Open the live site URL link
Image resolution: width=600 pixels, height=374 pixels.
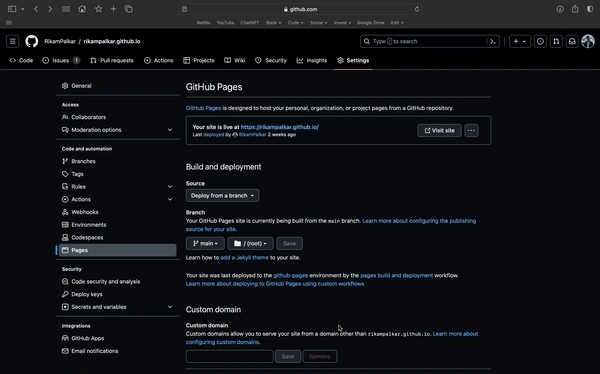[280, 127]
